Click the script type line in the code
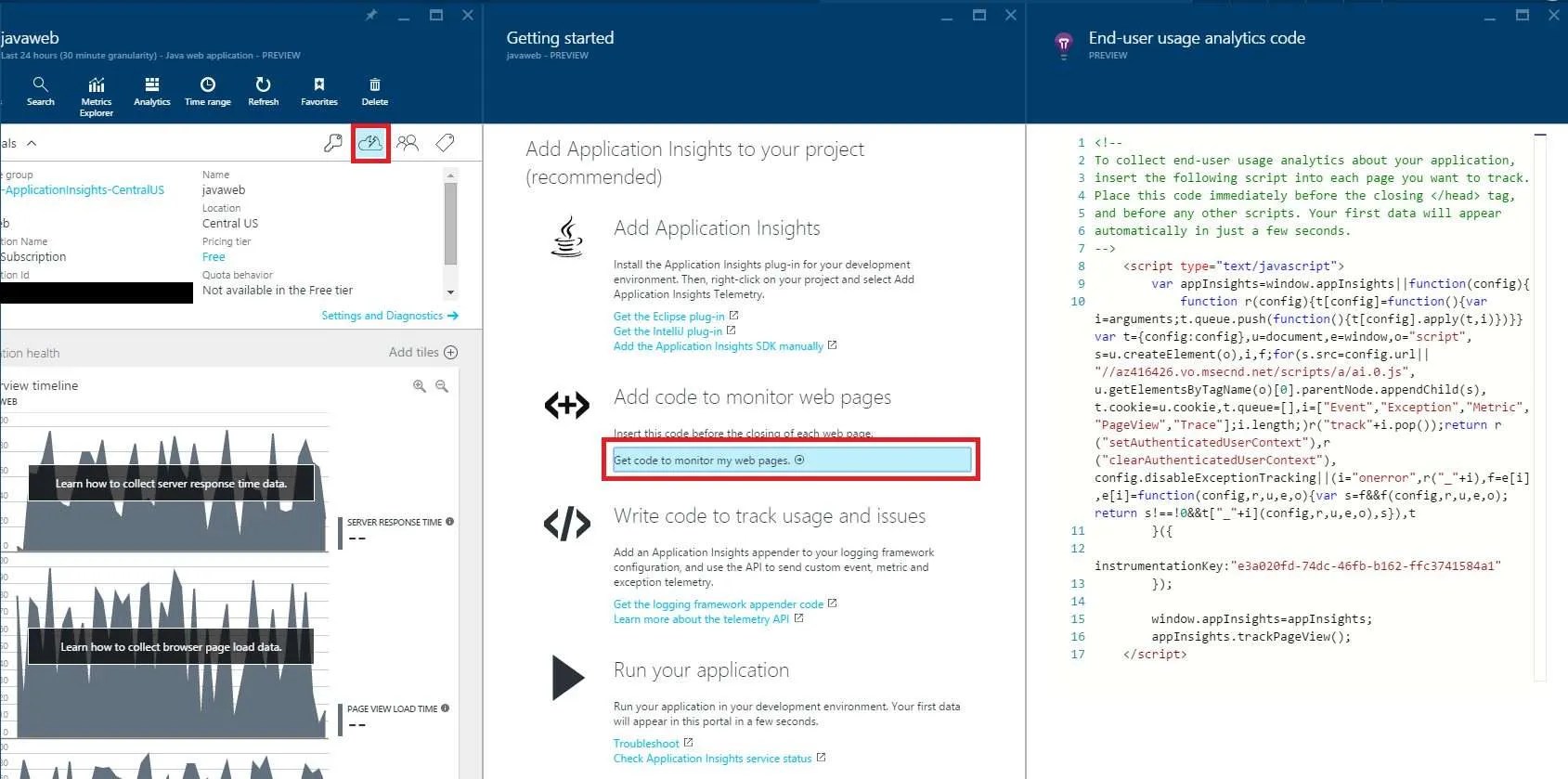 point(1234,266)
